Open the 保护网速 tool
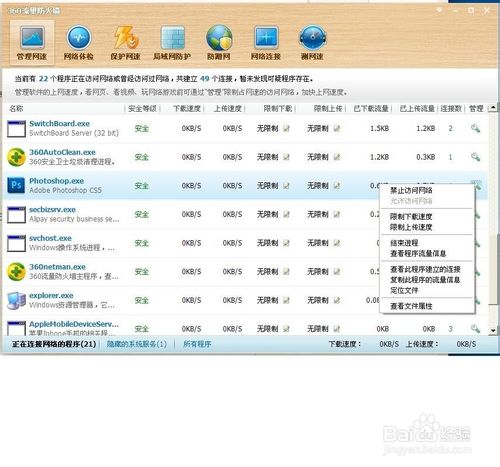The image size is (500, 467). (x=125, y=43)
